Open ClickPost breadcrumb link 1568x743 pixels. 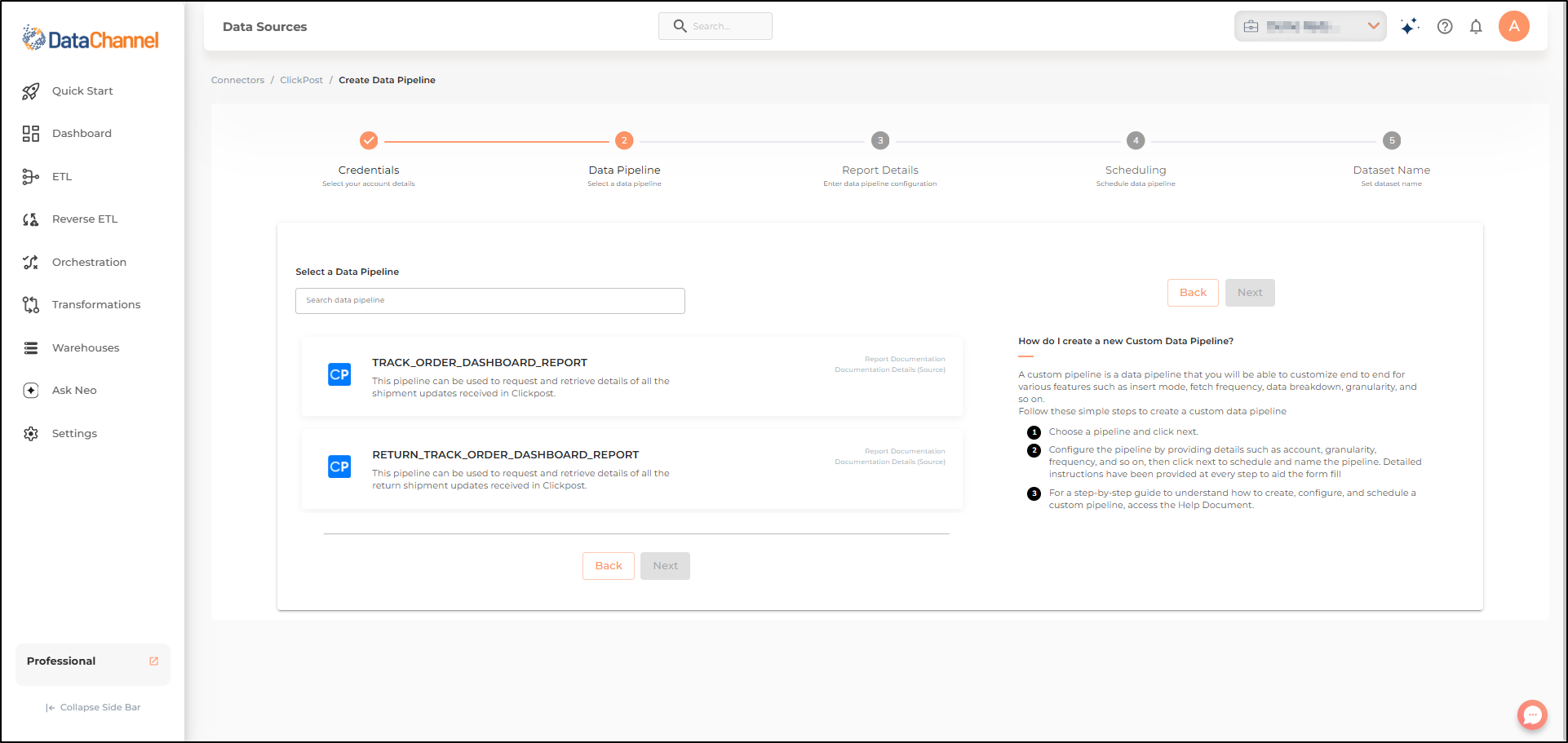pos(301,80)
